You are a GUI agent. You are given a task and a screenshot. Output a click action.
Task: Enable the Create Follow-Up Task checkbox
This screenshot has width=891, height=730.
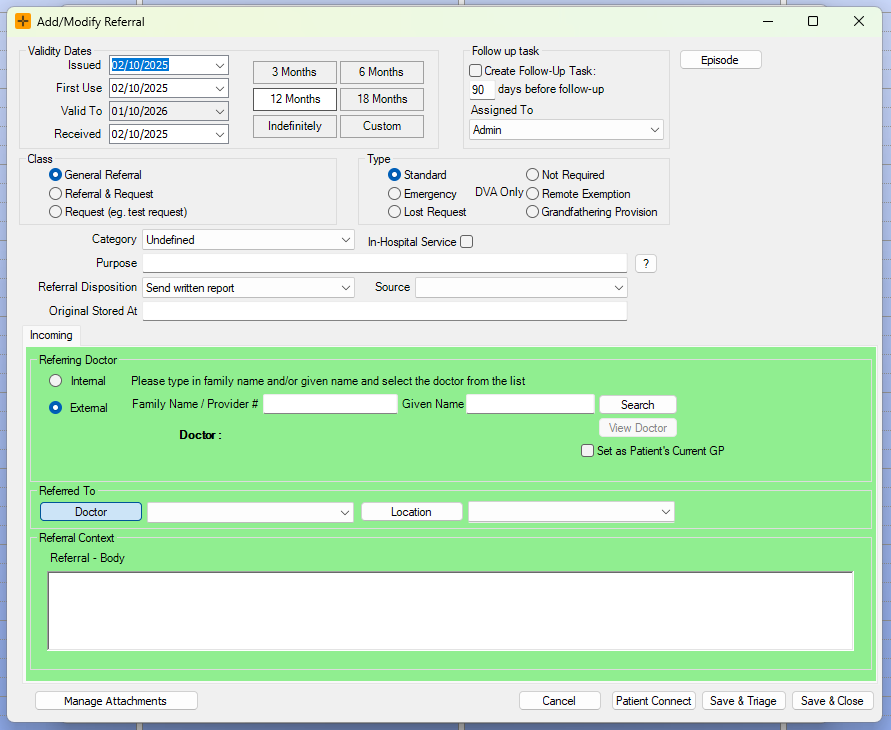click(476, 71)
